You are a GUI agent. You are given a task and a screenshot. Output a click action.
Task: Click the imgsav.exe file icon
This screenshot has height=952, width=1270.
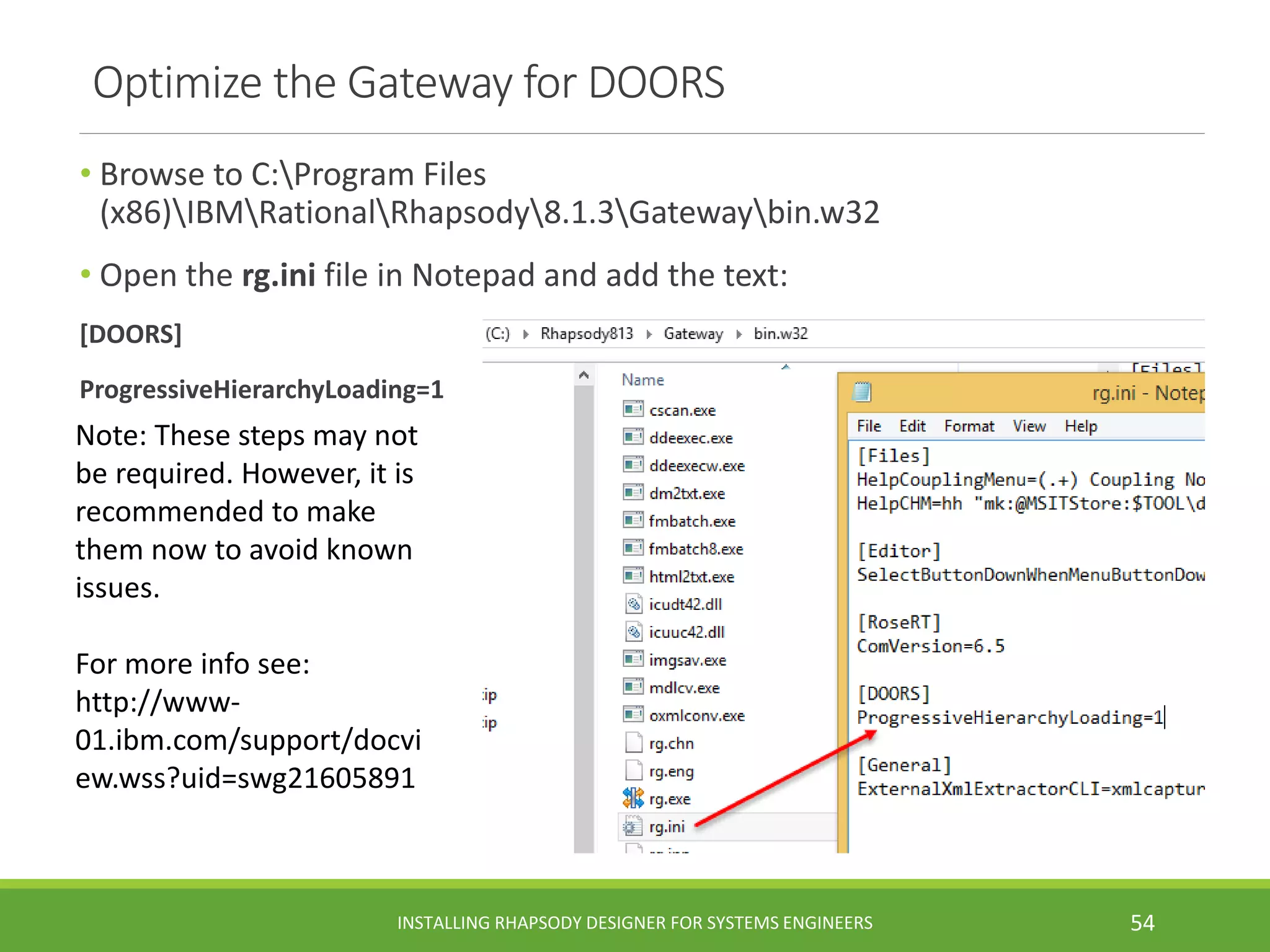tap(633, 659)
